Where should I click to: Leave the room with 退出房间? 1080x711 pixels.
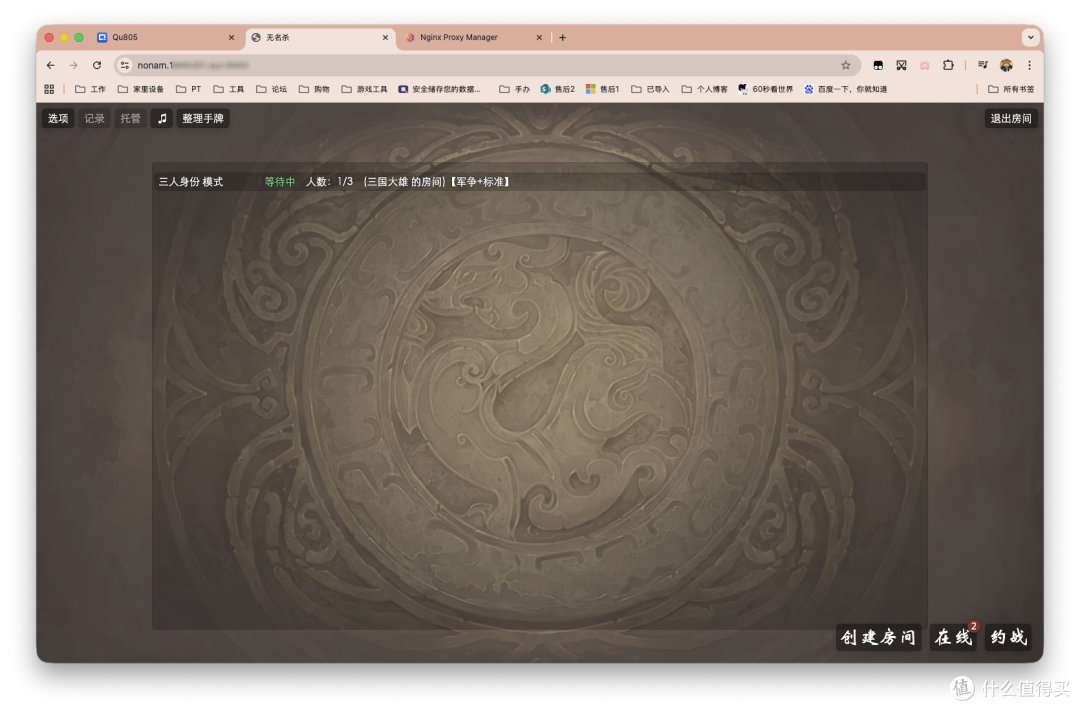coord(1010,118)
